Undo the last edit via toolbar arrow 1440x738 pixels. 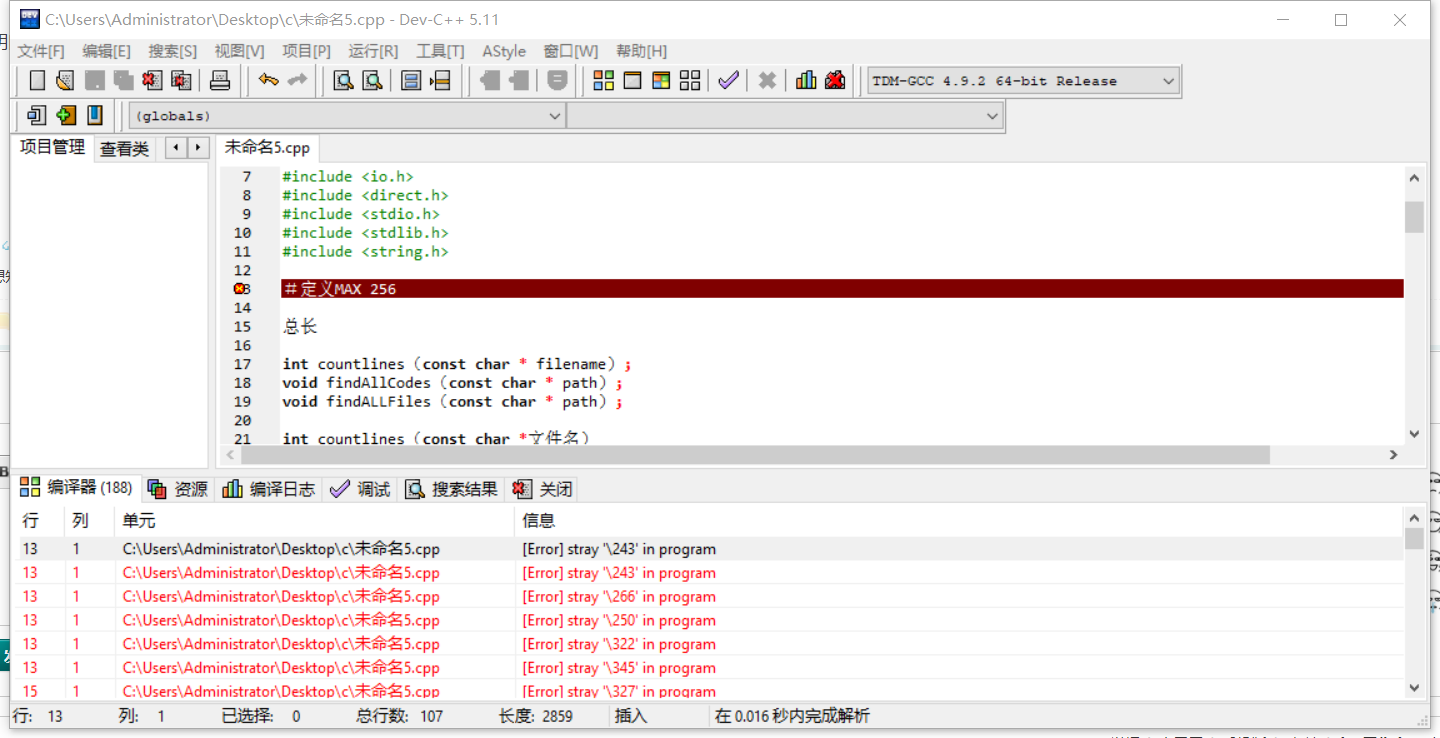[268, 81]
